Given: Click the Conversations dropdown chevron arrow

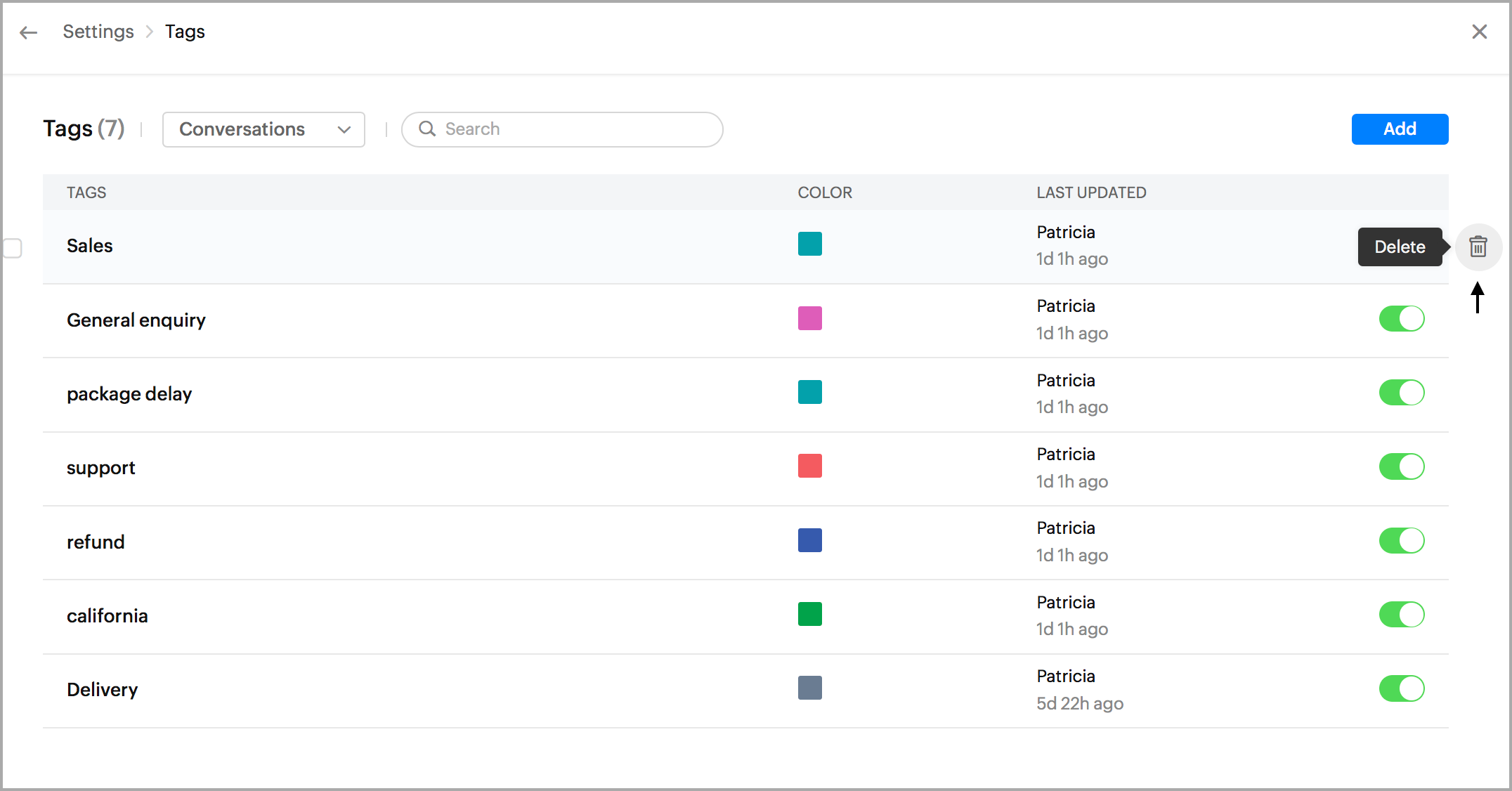Looking at the screenshot, I should pos(344,129).
